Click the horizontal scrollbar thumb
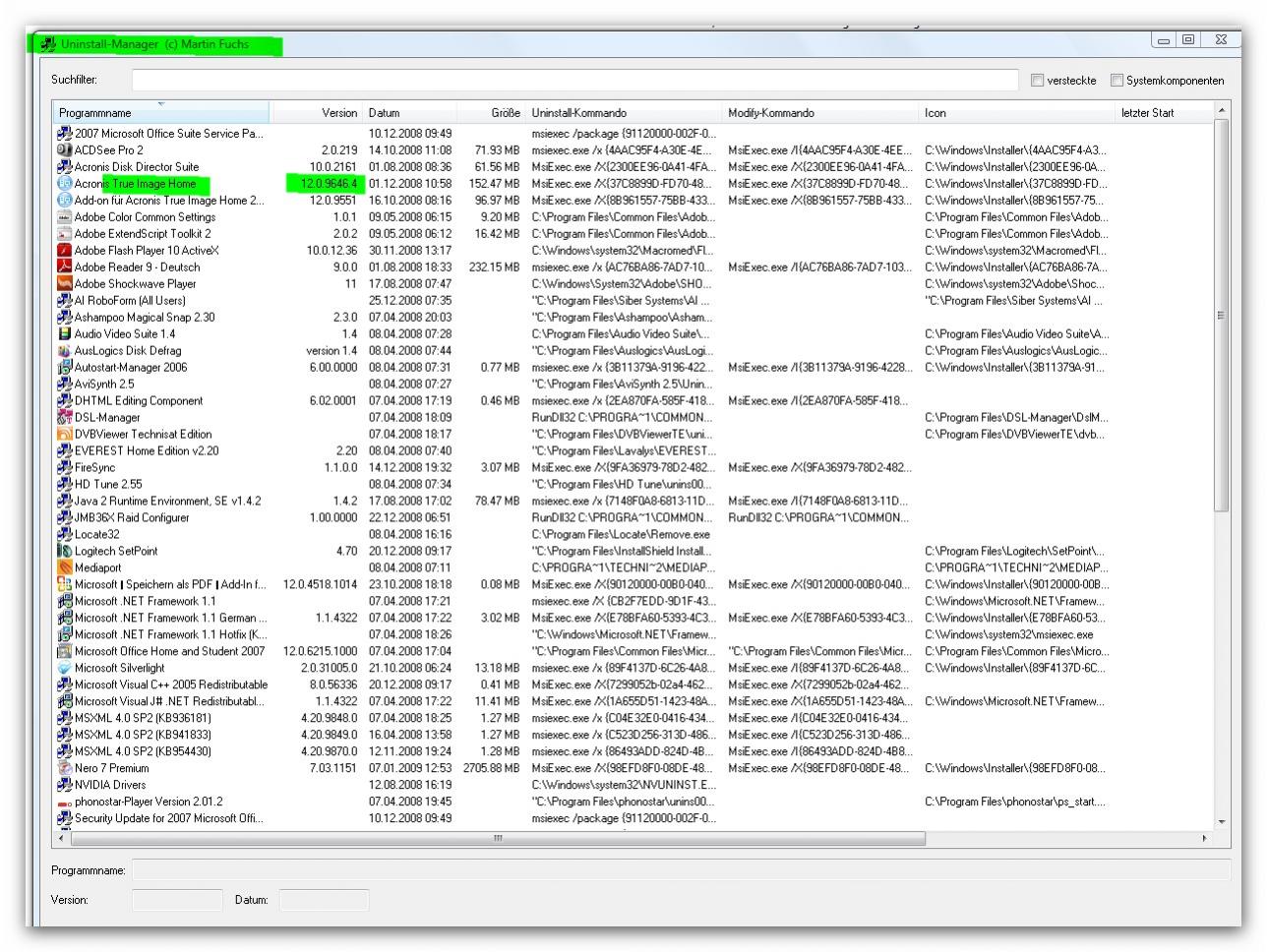Screen dimensions: 1267x952 [x=499, y=839]
